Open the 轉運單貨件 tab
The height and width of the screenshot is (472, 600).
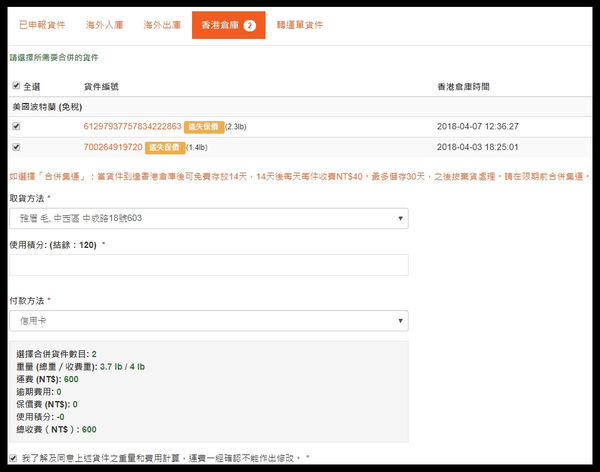(300, 24)
